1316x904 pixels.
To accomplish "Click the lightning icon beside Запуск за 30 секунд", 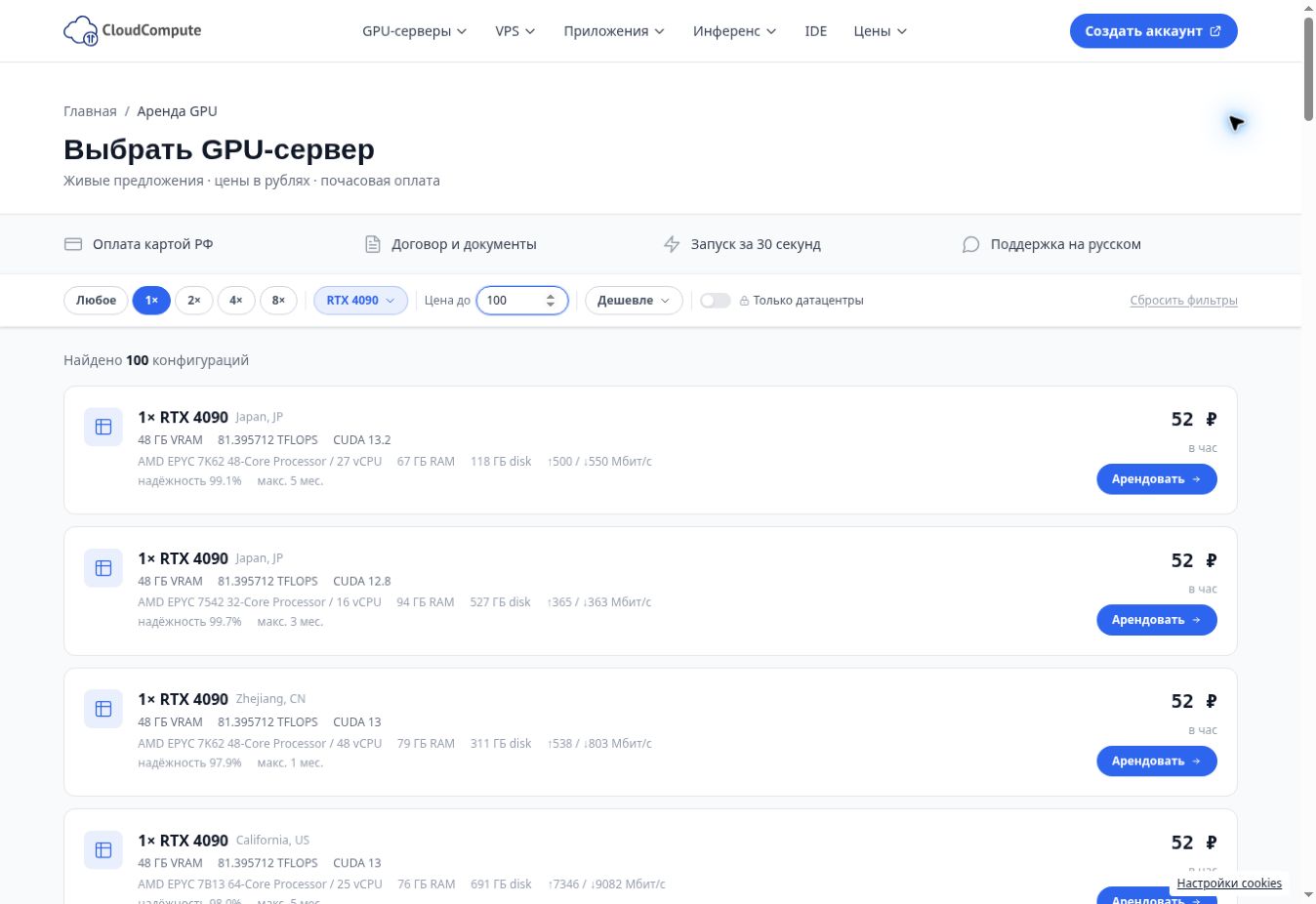I will point(672,244).
